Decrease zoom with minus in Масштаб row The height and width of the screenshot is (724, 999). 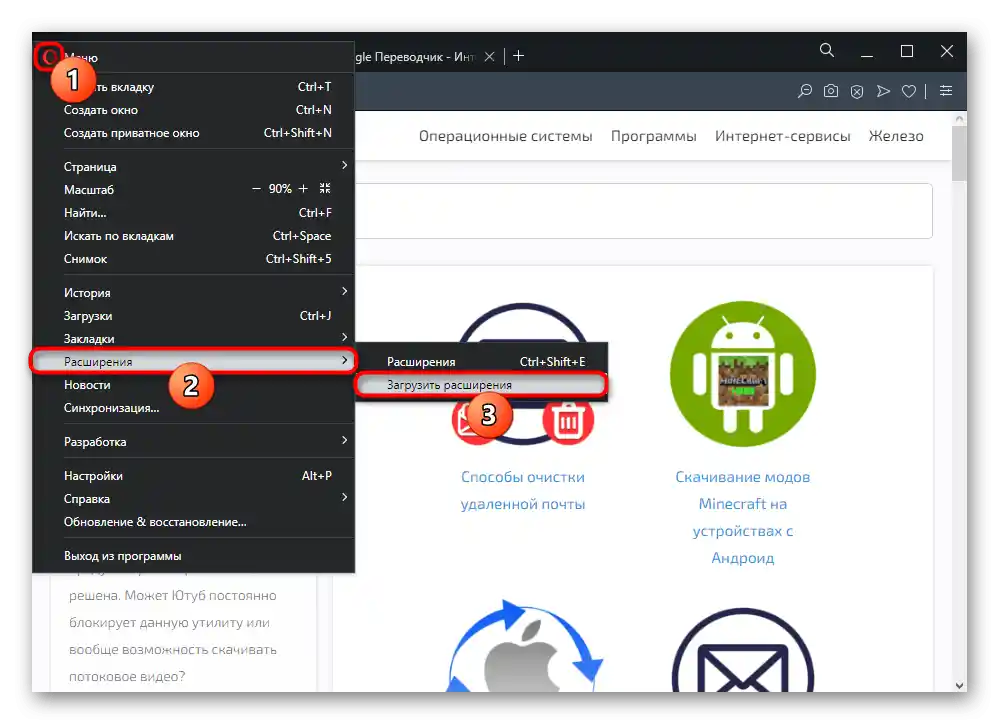point(256,189)
